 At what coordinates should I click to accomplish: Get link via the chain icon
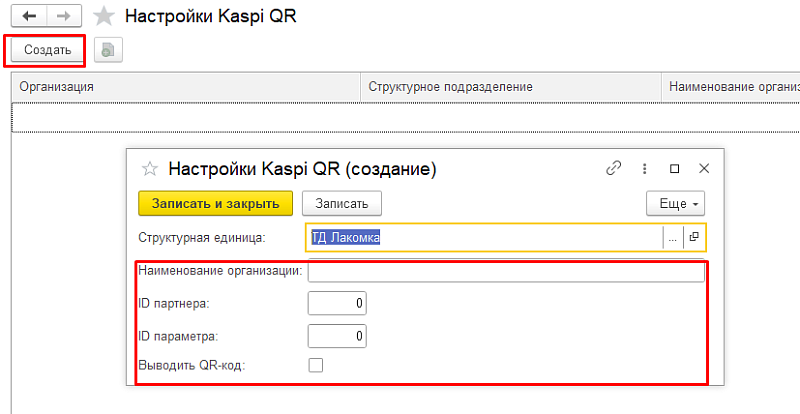pos(614,169)
